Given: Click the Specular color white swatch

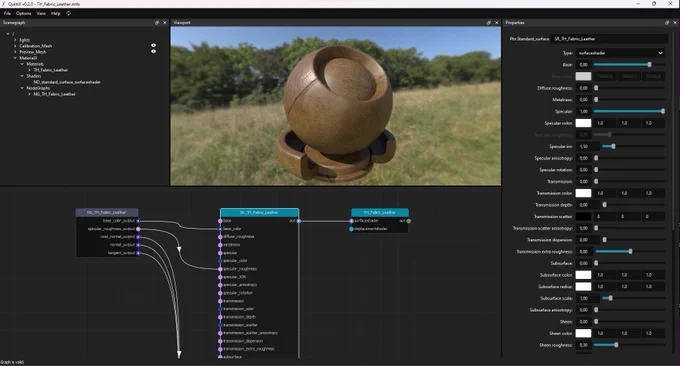Looking at the screenshot, I should click(583, 123).
